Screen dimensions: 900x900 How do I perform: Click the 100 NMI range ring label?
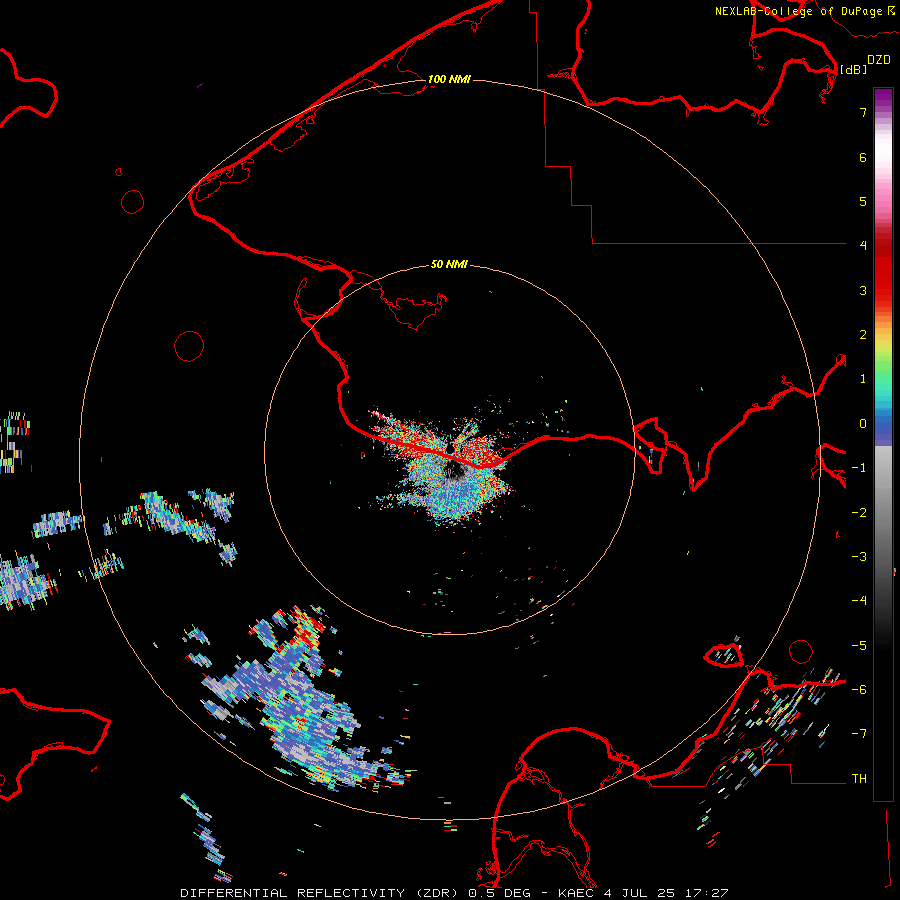[x=449, y=79]
